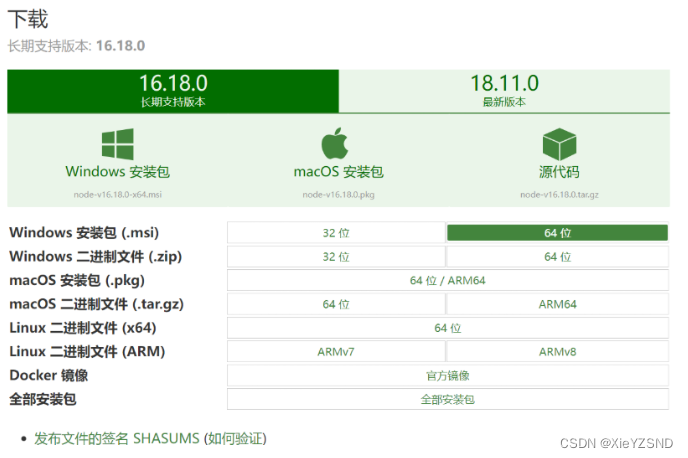Pick macOS .tar.gz ARM64 binary
Screen dimensions: 688x458
pos(558,304)
